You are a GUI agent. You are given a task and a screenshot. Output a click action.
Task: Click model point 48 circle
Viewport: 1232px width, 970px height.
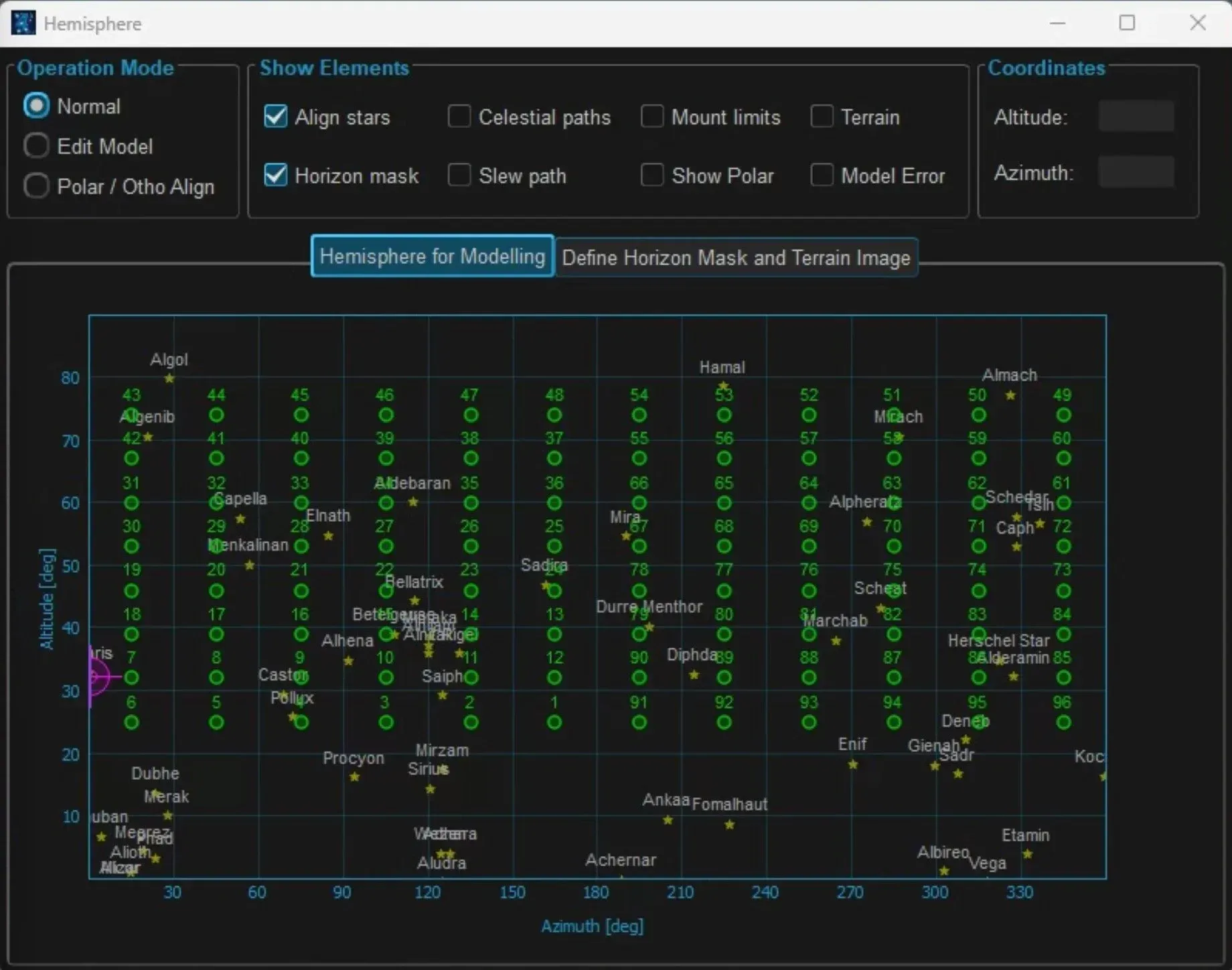click(x=554, y=415)
